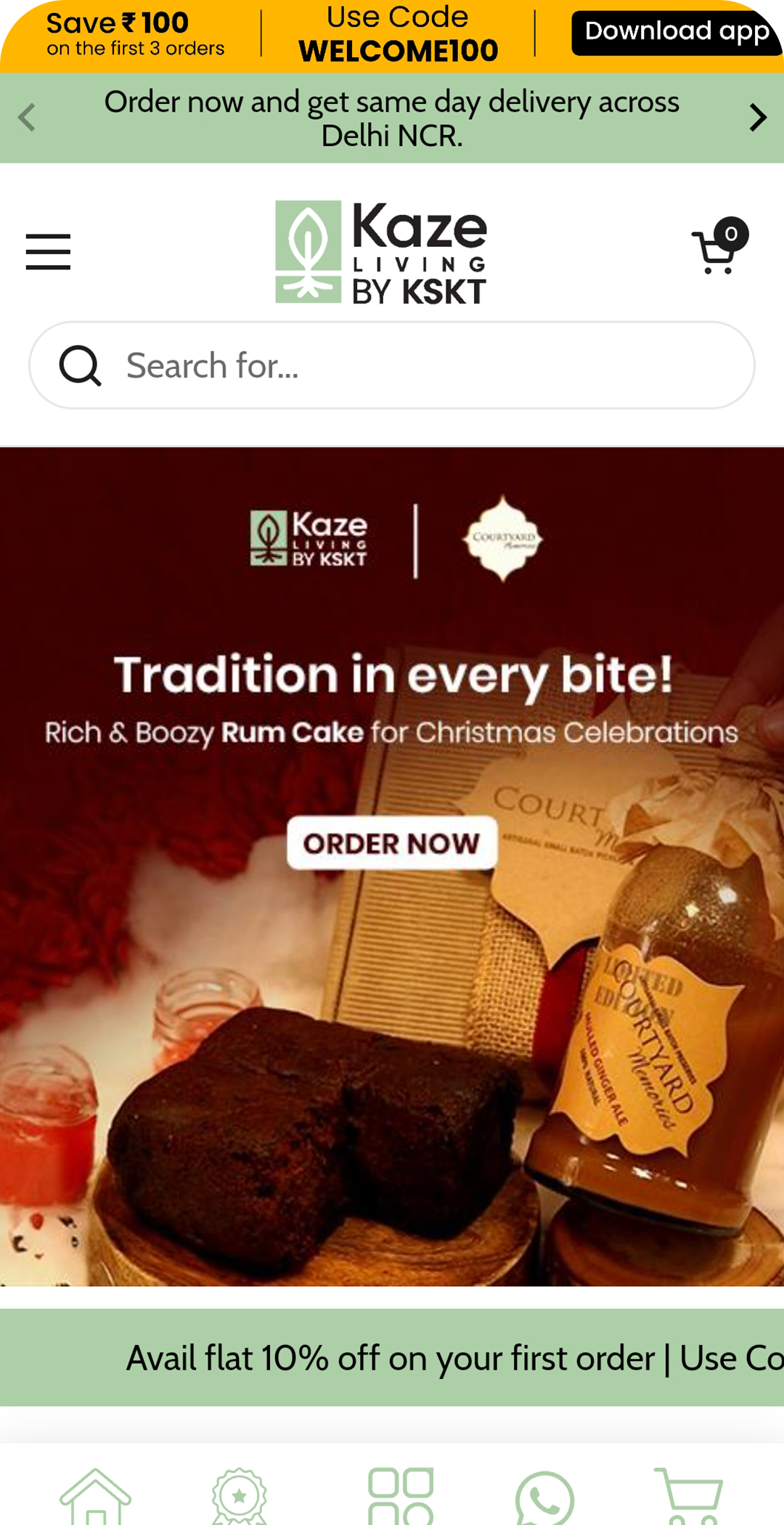This screenshot has width=784, height=1525.
Task: Open WhatsApp chat icon in bottom bar
Action: pos(544,1499)
